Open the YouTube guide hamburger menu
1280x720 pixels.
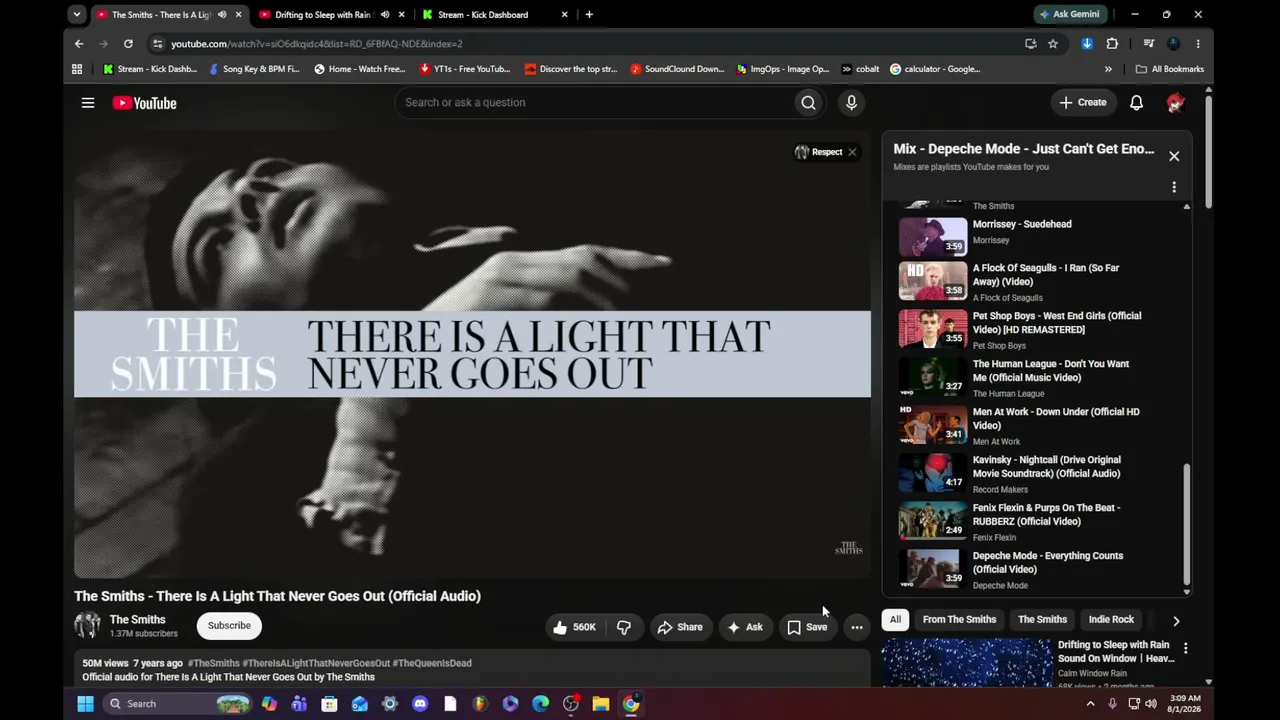click(x=88, y=103)
